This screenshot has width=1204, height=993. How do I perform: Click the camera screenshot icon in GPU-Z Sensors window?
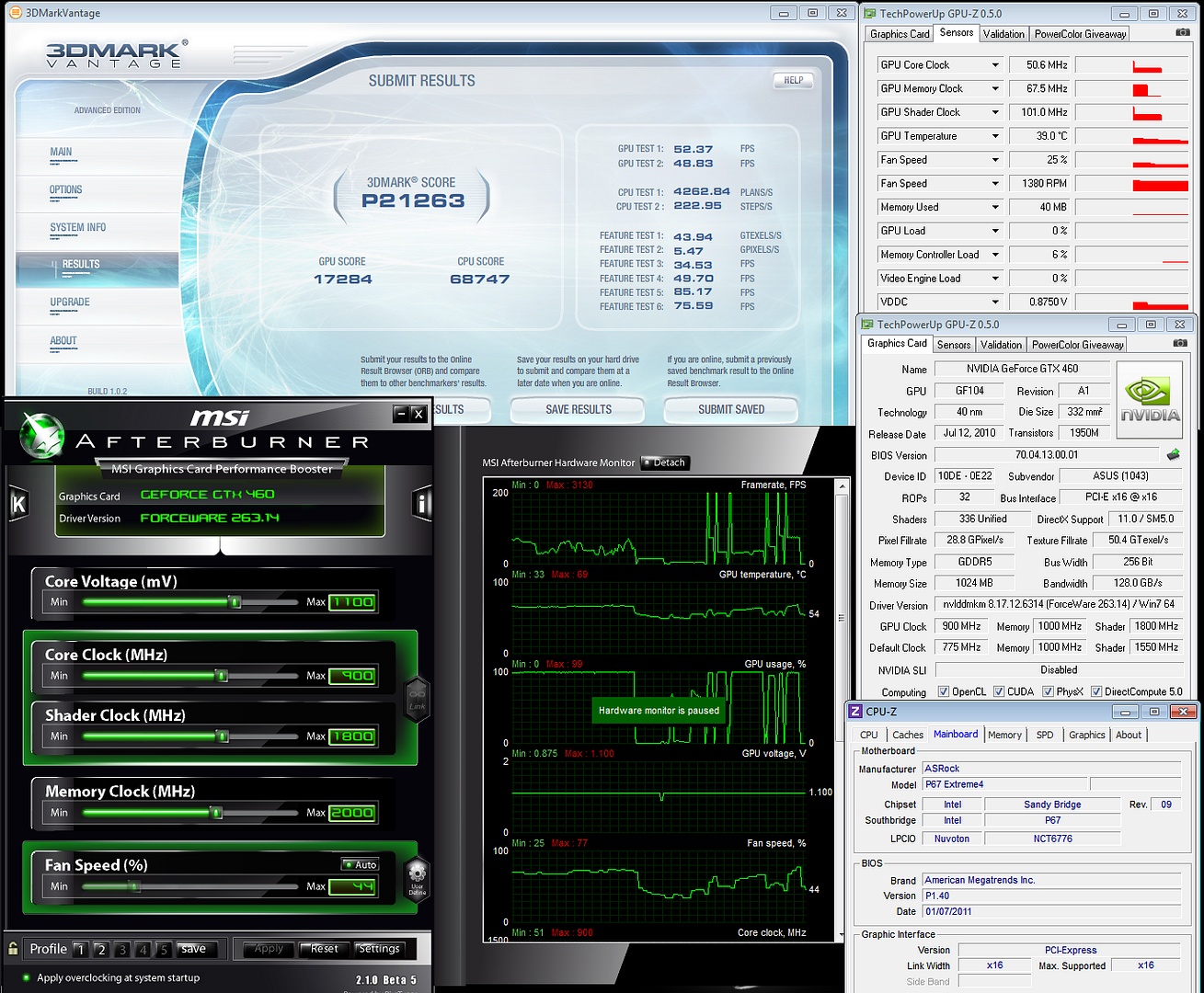pyautogui.click(x=1183, y=32)
